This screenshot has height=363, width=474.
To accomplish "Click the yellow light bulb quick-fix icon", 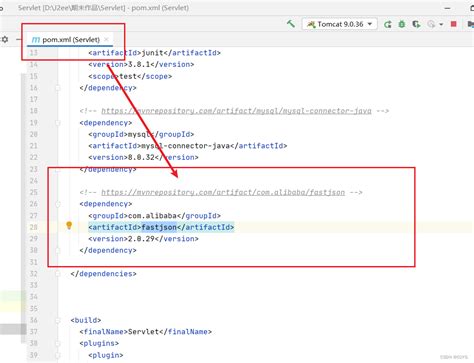I will click(69, 226).
